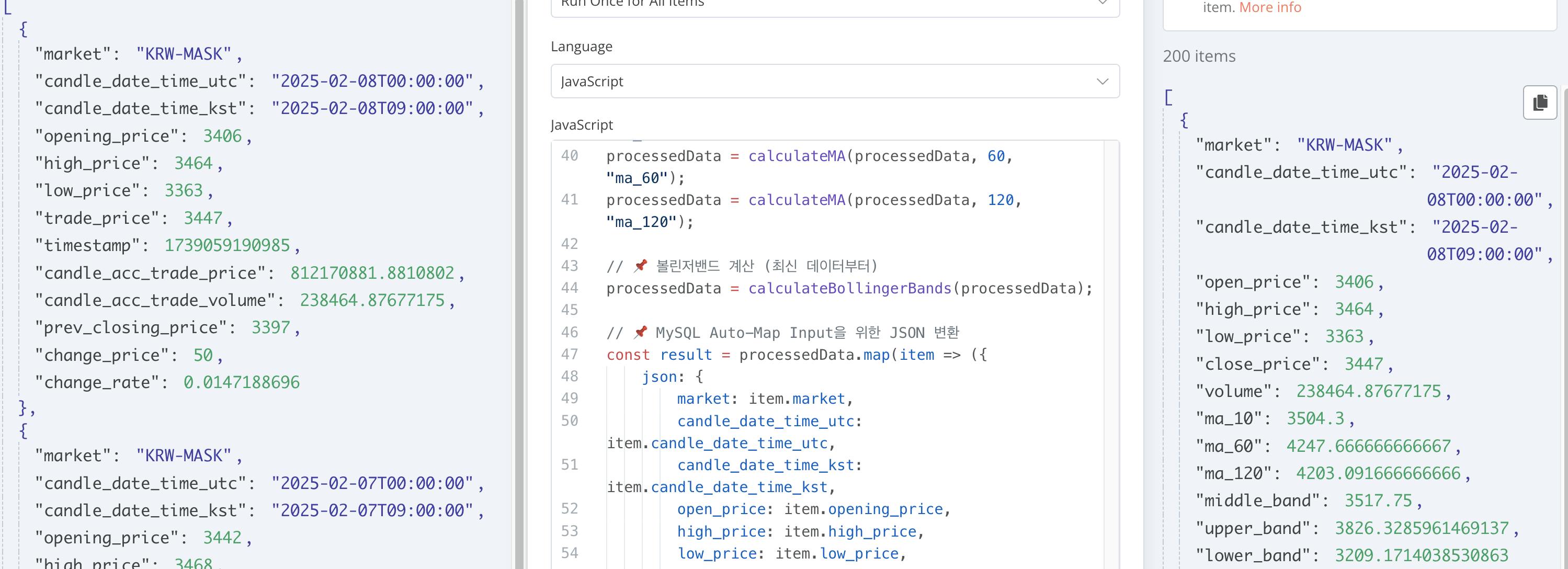
Task: Select the input "timestamp" value 1739059190985
Action: click(x=226, y=245)
